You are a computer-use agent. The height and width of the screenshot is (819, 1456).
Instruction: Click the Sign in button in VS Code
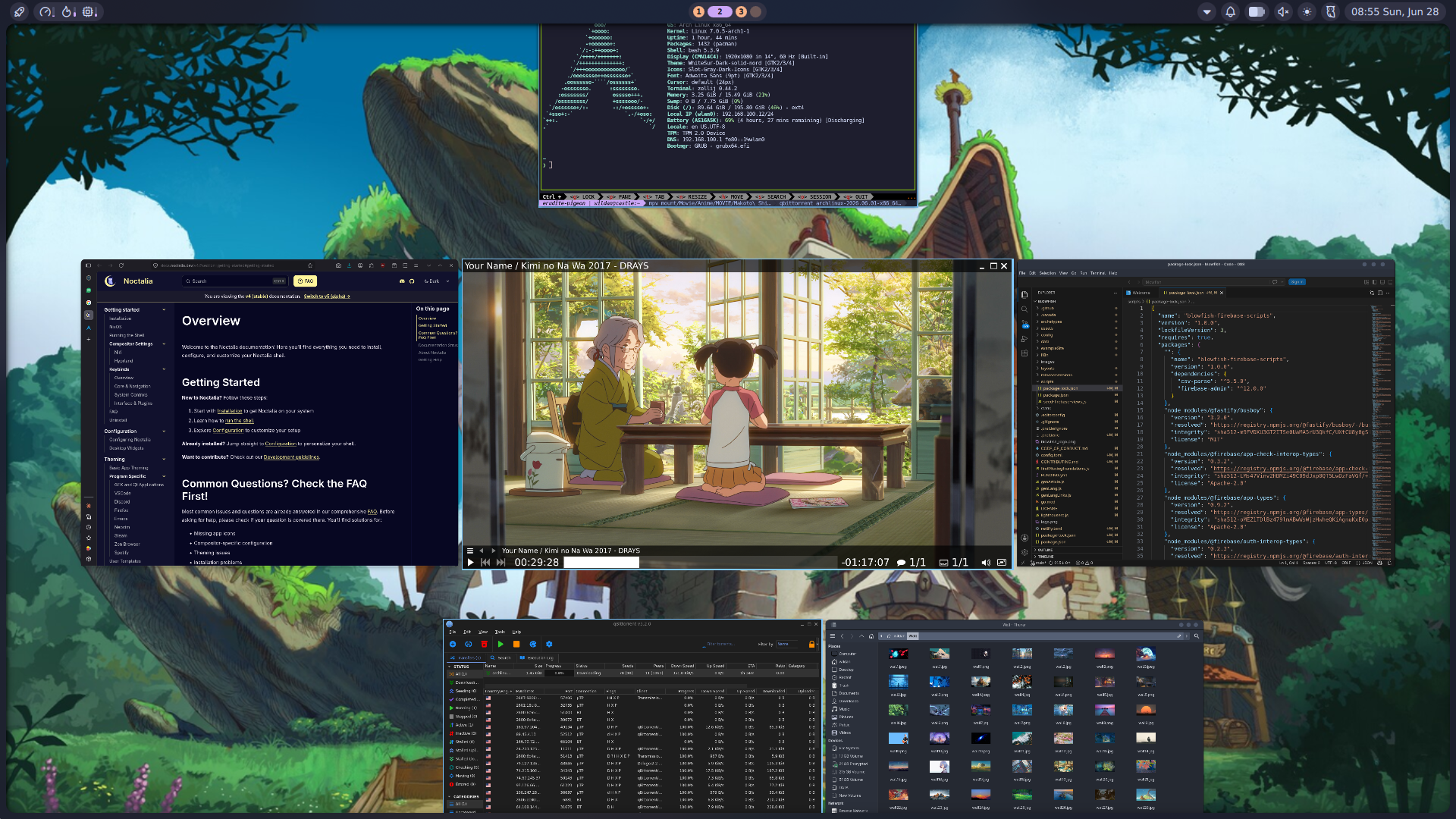(1297, 281)
